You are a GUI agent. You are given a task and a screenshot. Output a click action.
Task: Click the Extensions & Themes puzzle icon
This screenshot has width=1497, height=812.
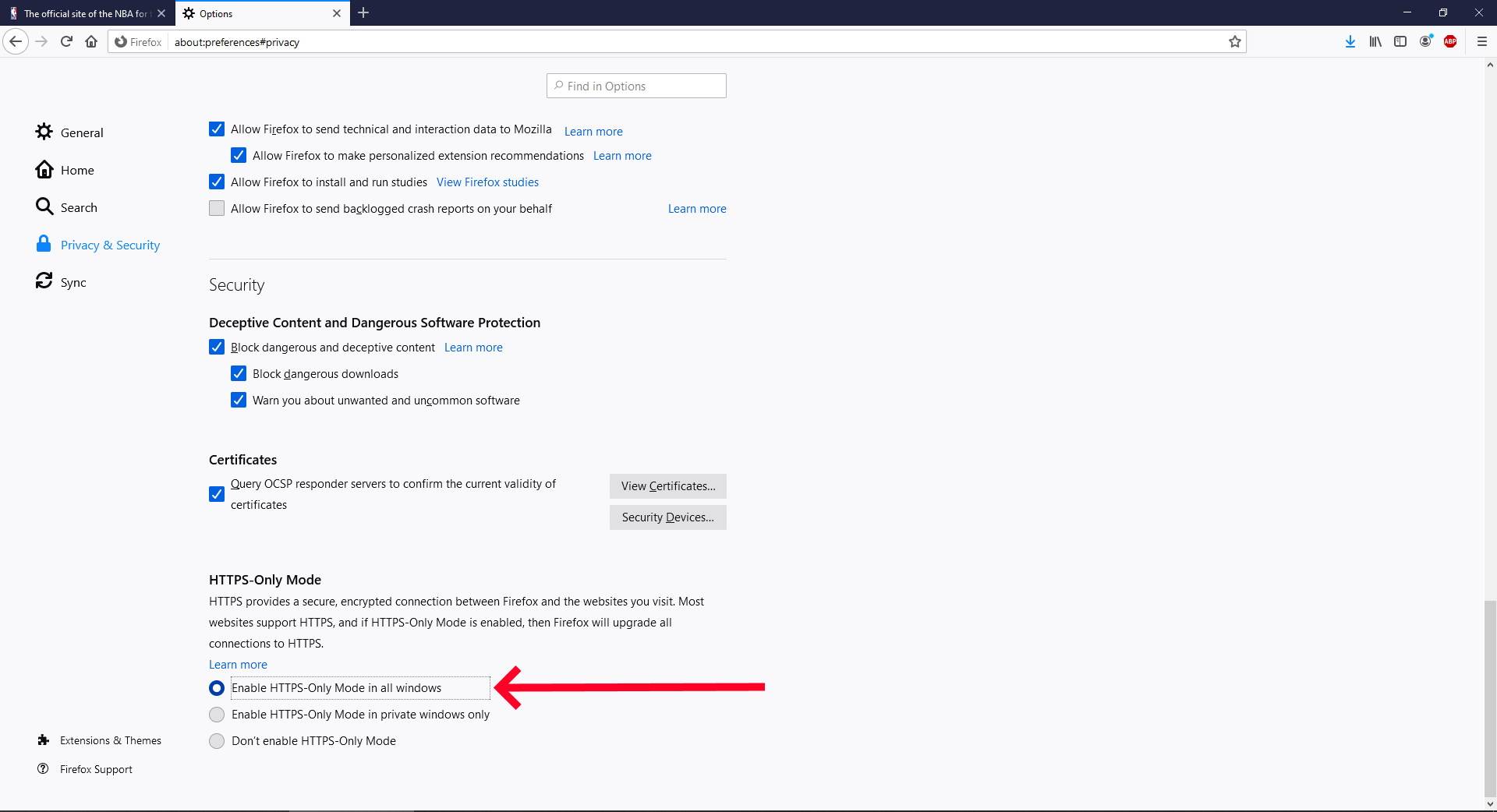[44, 740]
